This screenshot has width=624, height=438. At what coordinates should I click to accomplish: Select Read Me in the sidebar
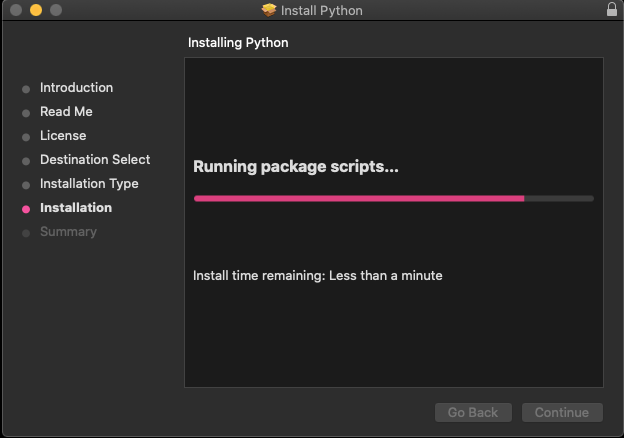(x=66, y=112)
